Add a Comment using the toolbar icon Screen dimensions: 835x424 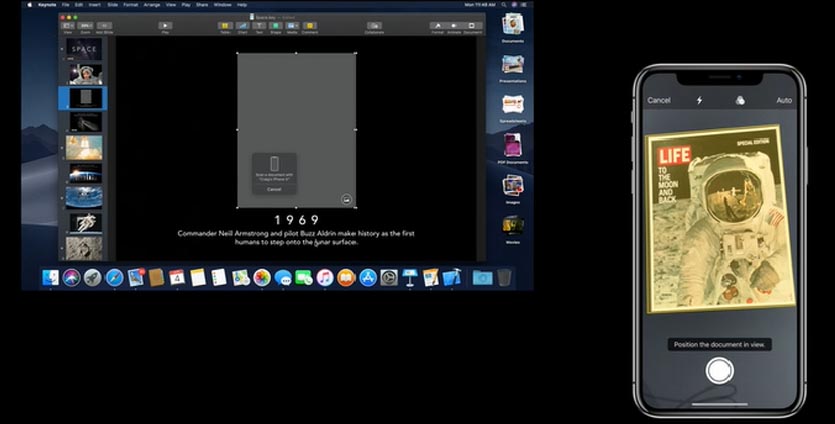(x=309, y=26)
